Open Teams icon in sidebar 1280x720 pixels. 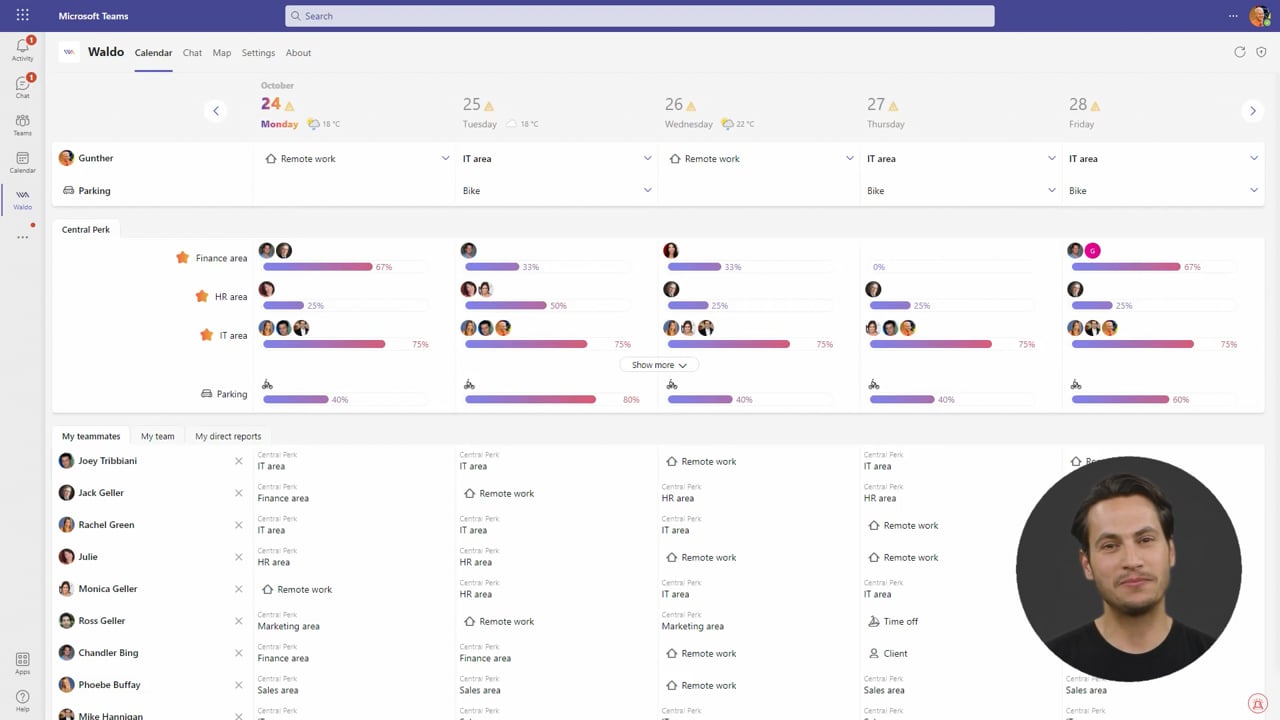[22, 124]
